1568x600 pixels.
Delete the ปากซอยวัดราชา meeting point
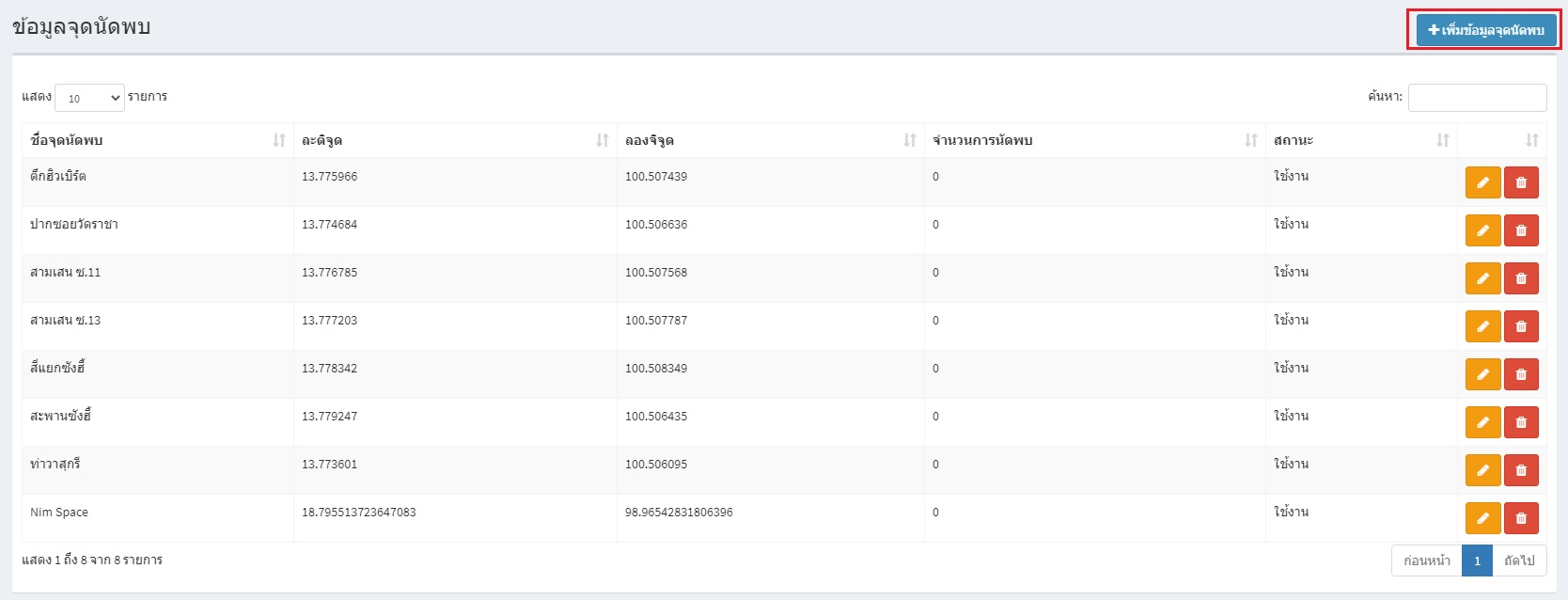coord(1521,230)
